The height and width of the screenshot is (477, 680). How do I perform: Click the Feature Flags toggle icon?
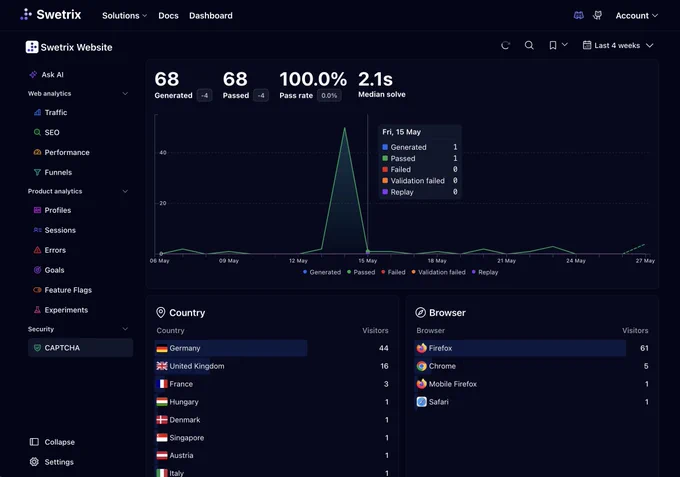coord(37,290)
